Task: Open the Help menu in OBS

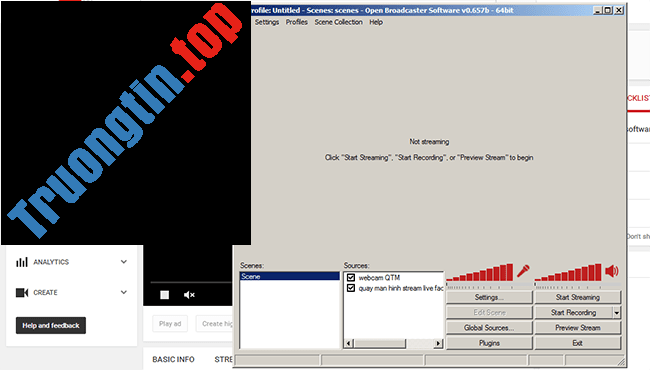Action: coord(376,22)
